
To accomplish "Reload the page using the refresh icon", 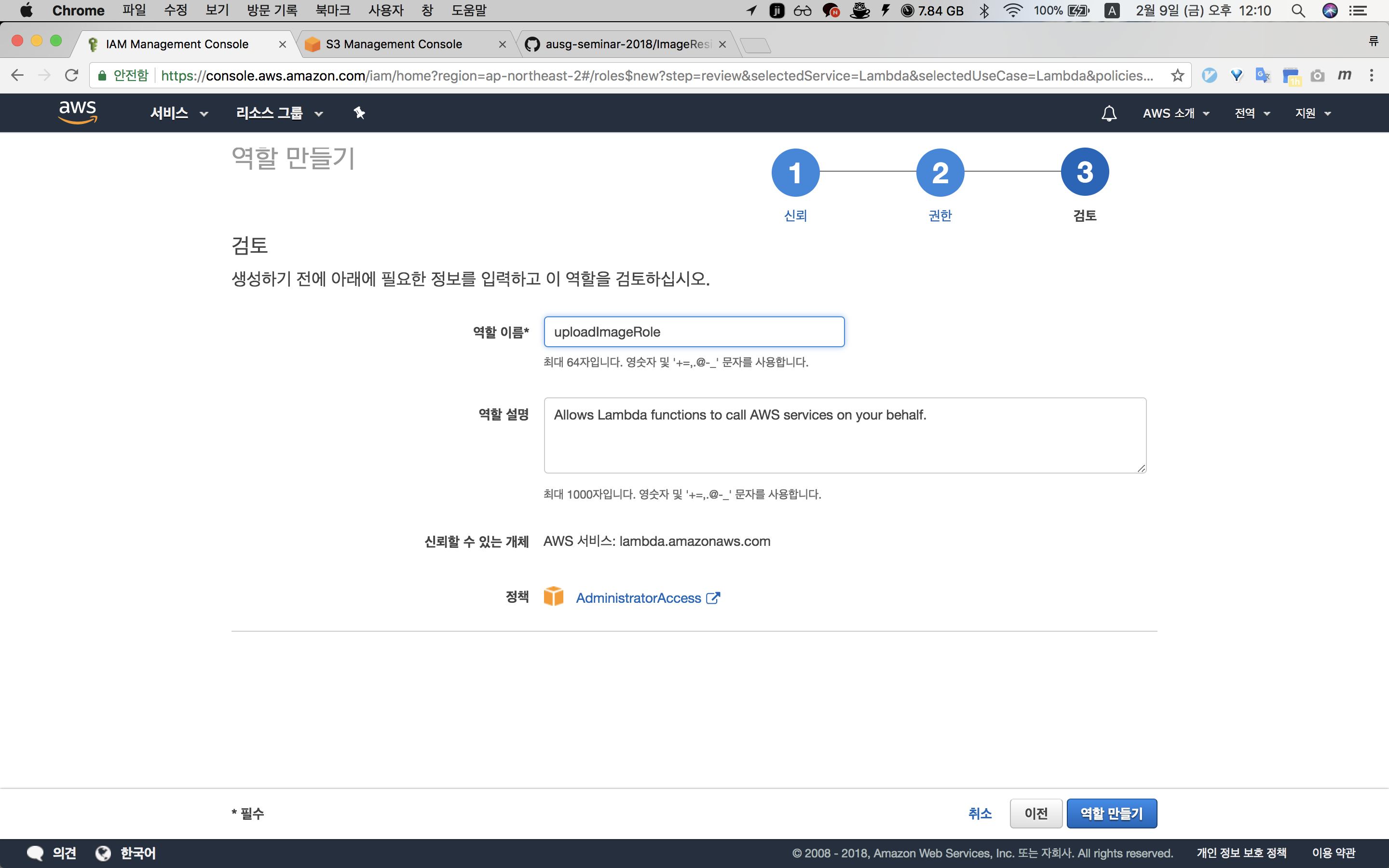I will [x=71, y=76].
